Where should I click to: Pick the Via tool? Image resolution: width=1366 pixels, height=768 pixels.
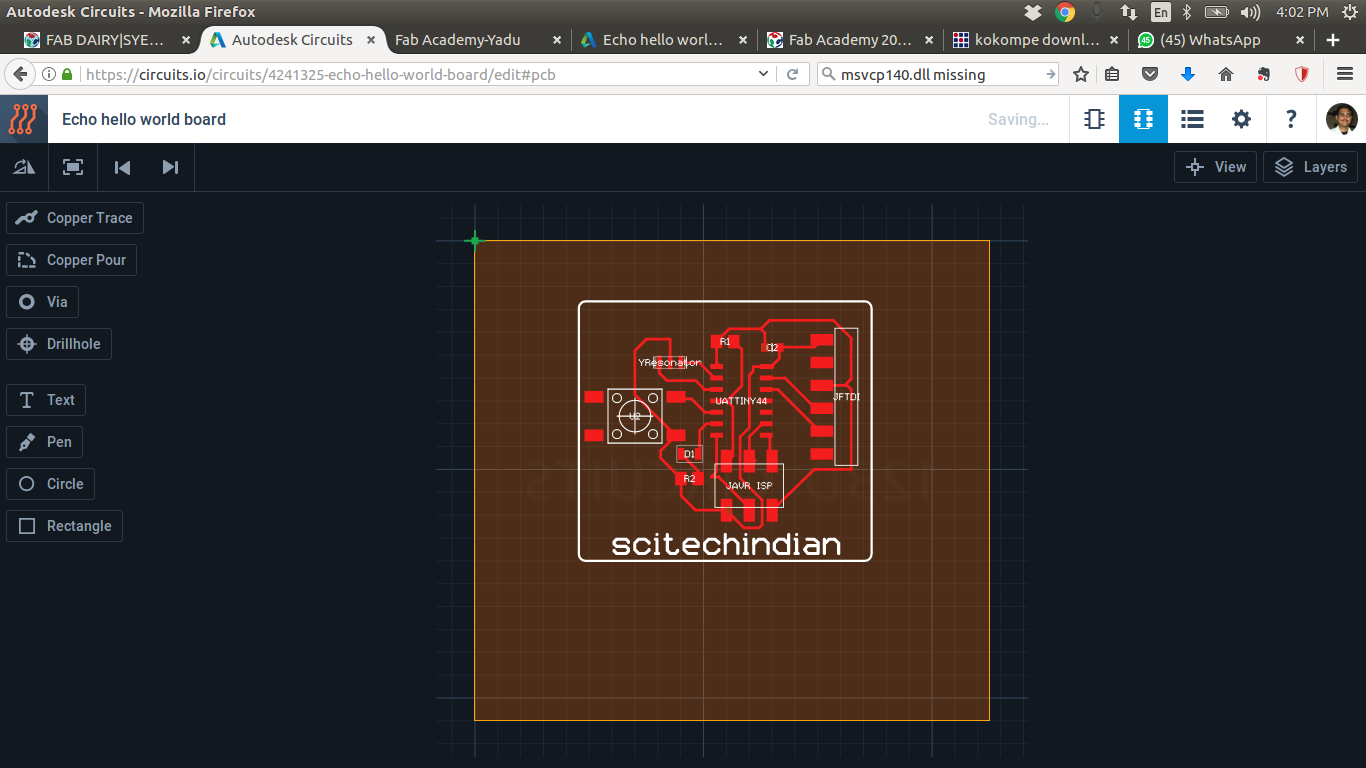[43, 302]
